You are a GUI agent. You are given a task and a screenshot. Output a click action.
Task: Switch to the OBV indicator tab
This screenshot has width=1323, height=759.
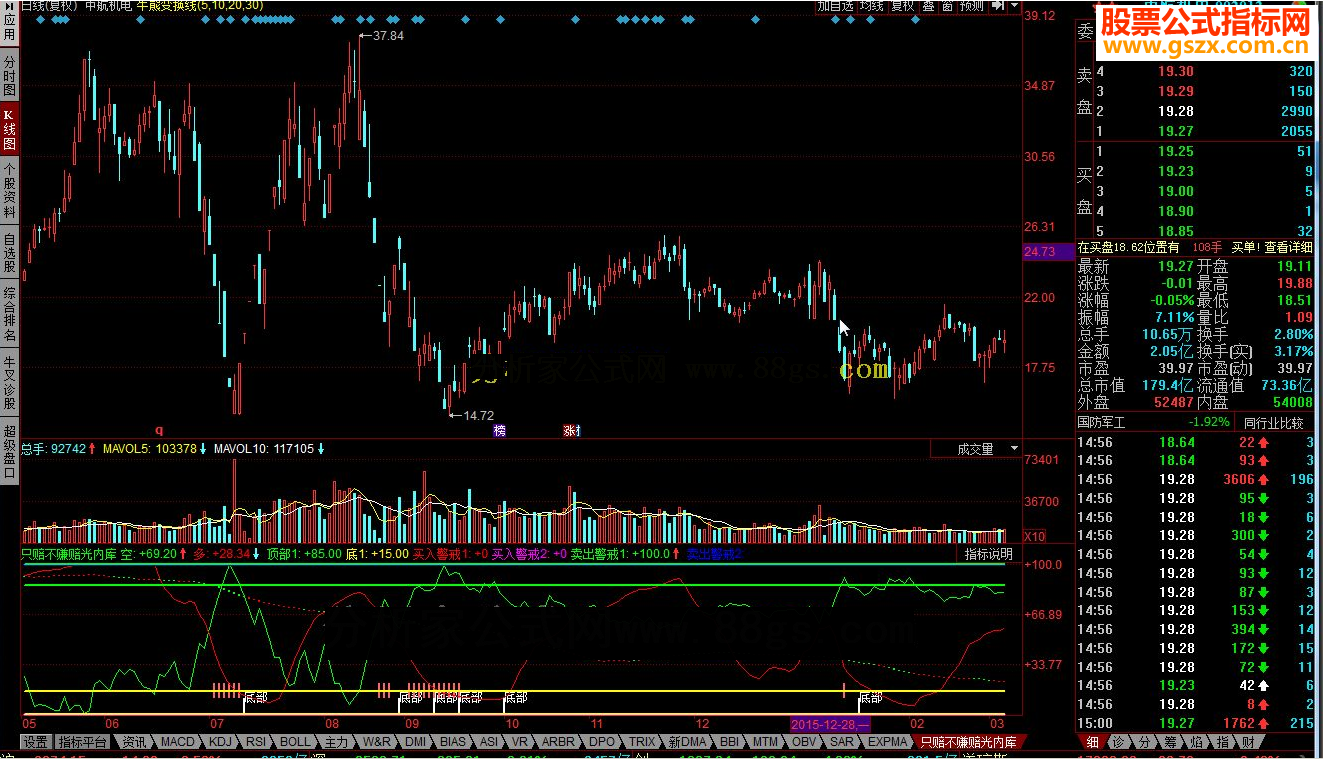pos(803,742)
